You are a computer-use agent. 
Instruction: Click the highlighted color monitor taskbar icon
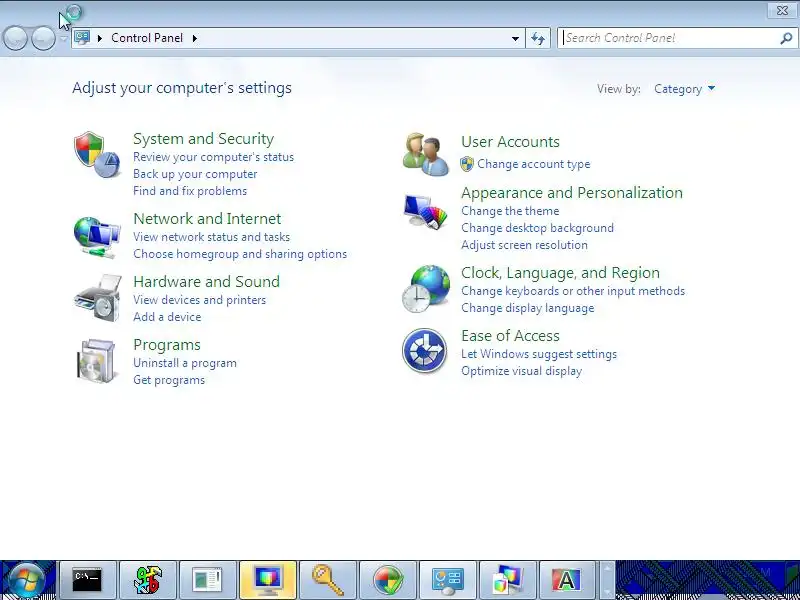click(x=268, y=580)
